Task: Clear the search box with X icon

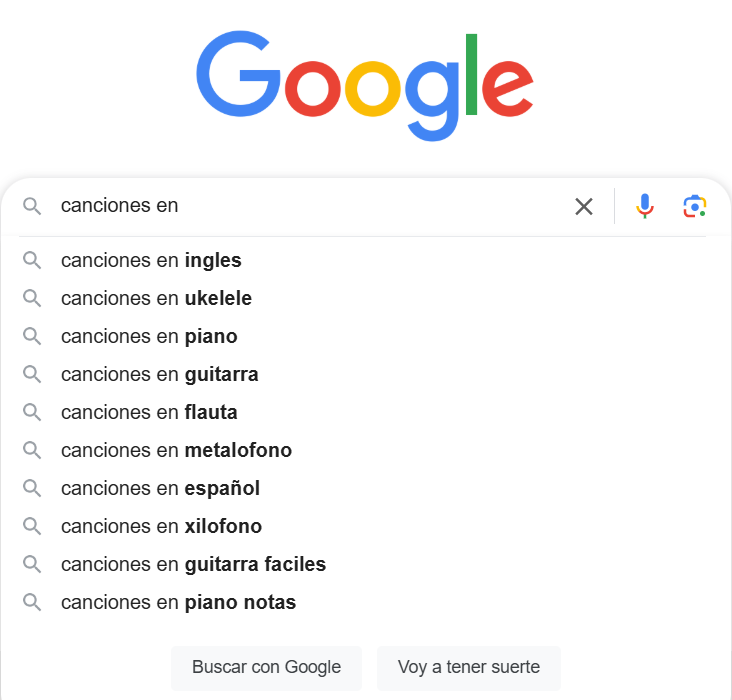Action: tap(584, 206)
